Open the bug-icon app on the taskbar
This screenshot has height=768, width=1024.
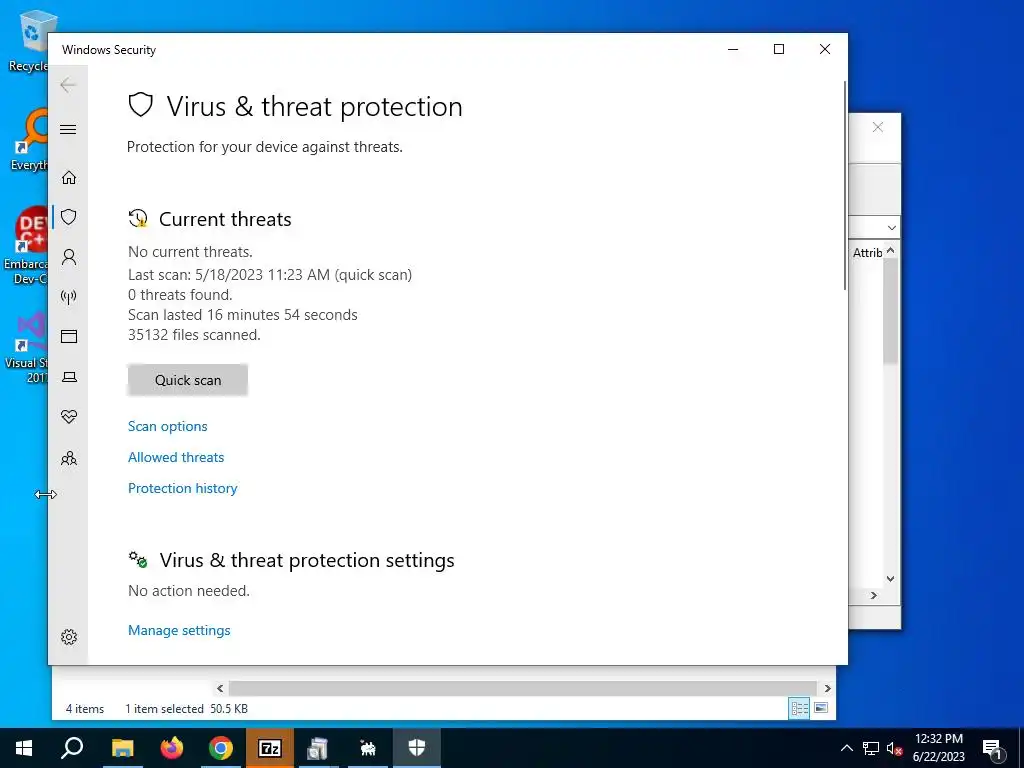click(368, 748)
